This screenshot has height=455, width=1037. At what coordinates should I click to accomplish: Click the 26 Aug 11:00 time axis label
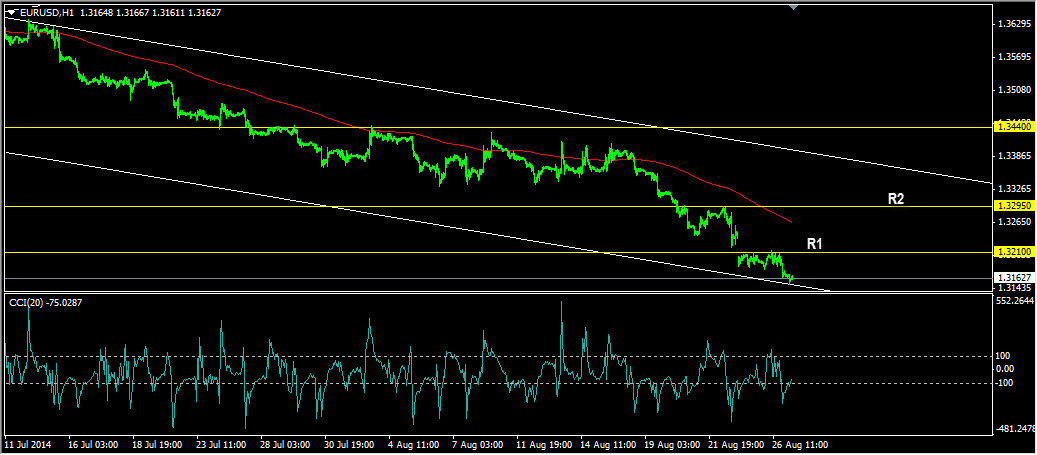point(798,443)
